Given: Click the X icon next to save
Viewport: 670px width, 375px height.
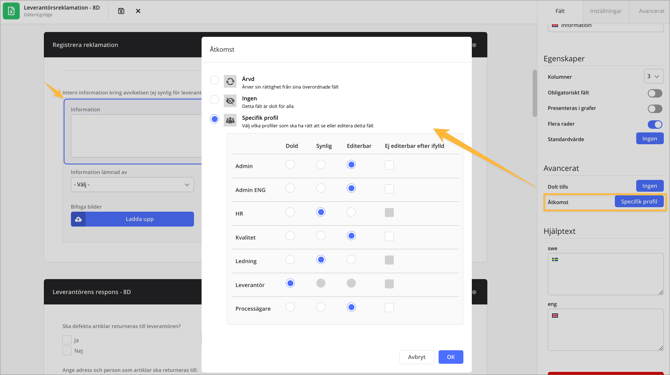Looking at the screenshot, I should 138,11.
